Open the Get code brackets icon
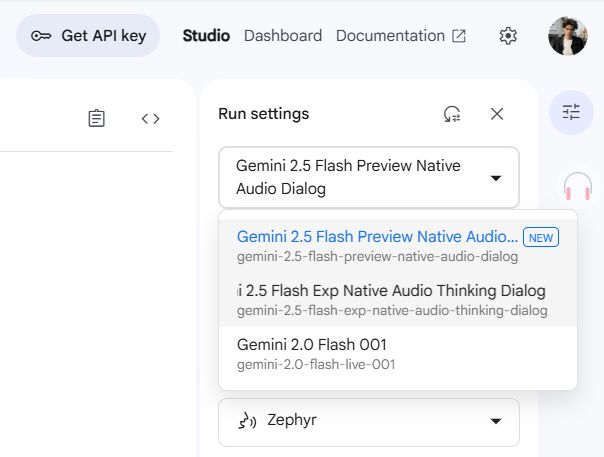 tap(150, 118)
